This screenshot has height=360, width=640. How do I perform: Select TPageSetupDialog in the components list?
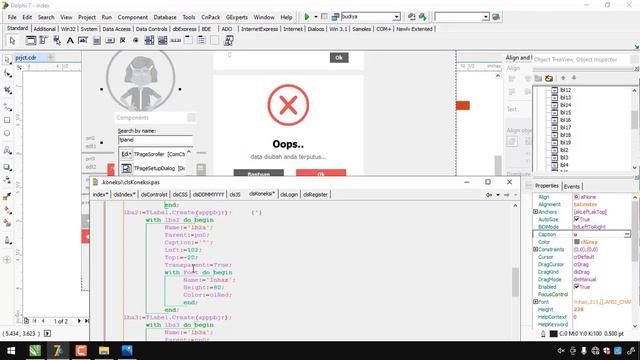coord(153,168)
